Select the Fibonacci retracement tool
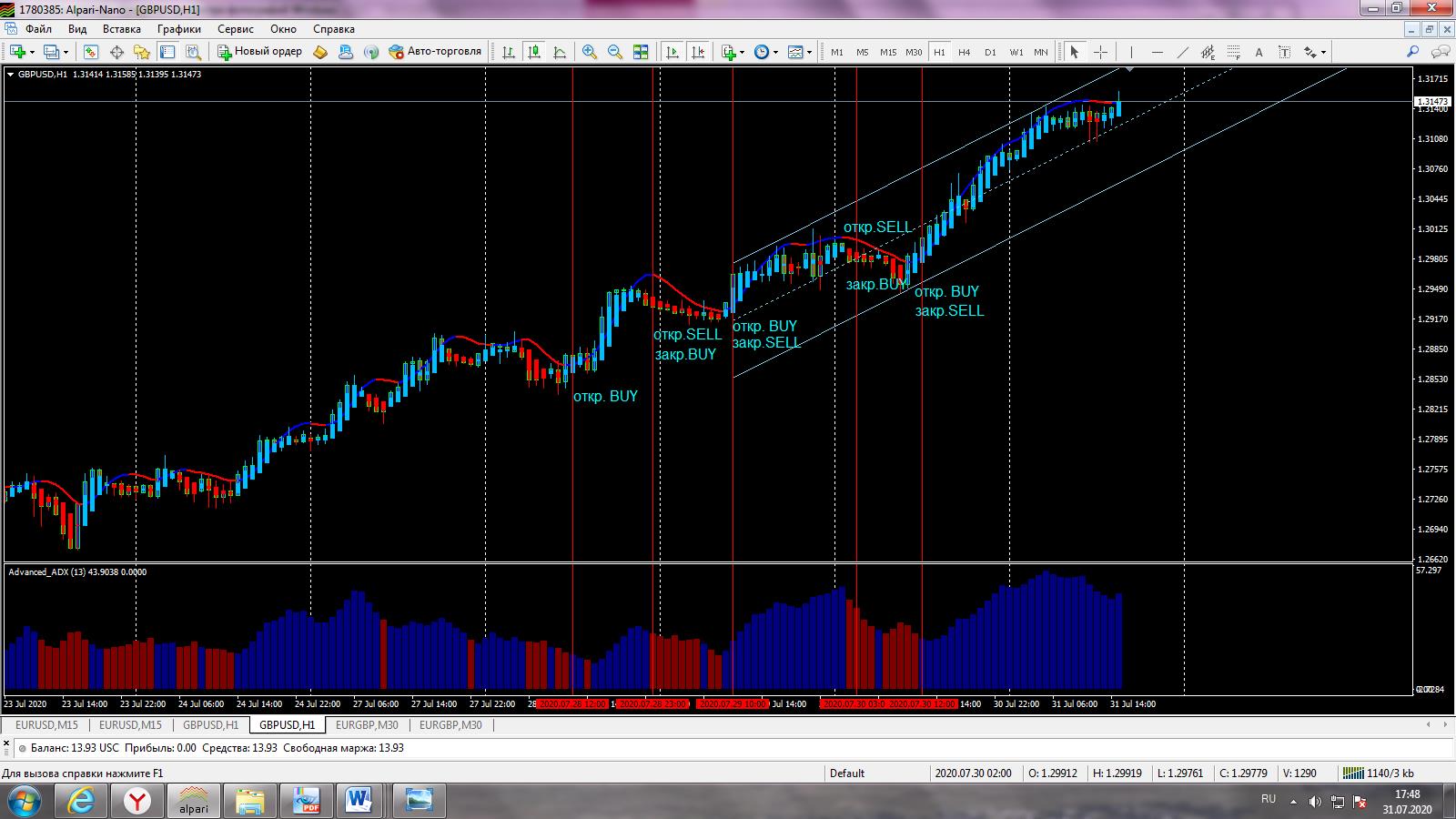Screen dimensions: 1456x819 coord(1233,52)
